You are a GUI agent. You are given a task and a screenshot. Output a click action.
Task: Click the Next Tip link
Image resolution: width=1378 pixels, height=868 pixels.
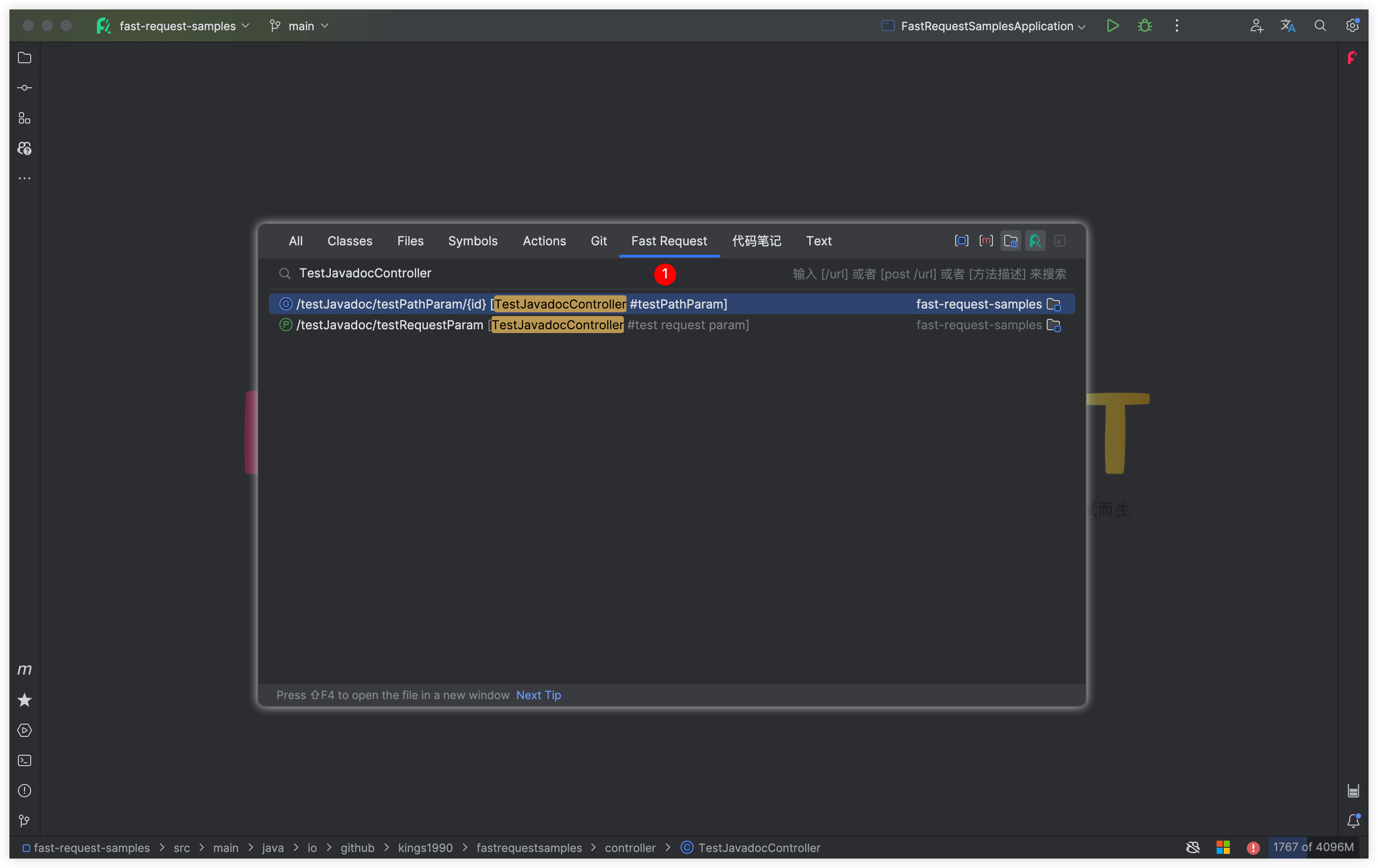538,694
